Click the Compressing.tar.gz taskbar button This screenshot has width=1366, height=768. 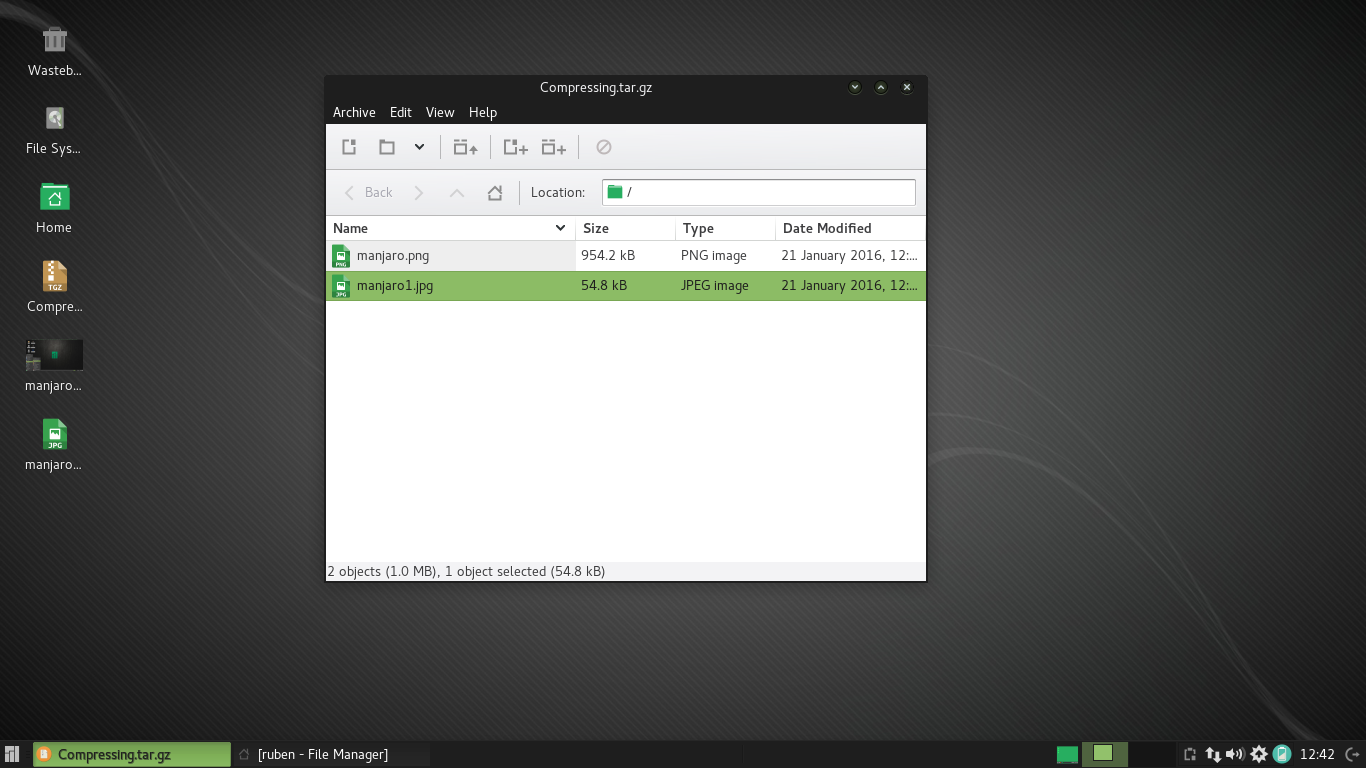(x=132, y=754)
